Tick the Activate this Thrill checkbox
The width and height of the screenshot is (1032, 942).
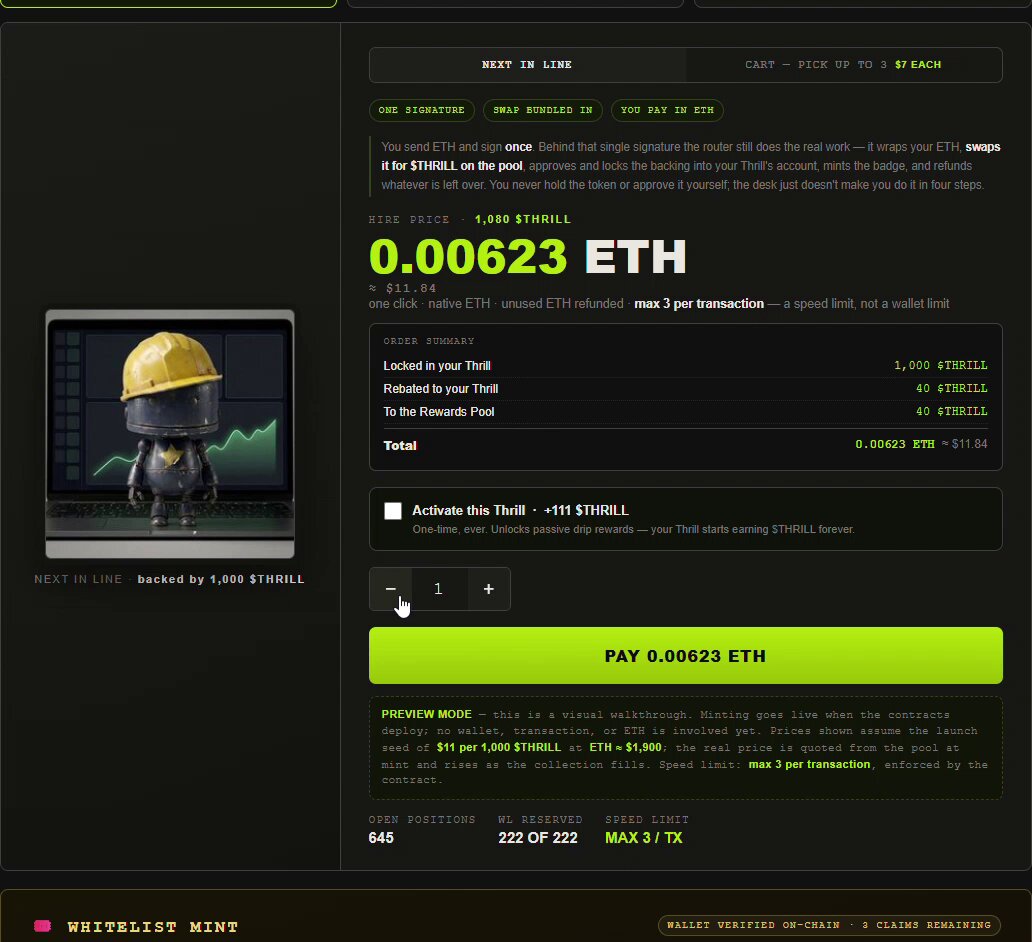tap(393, 511)
